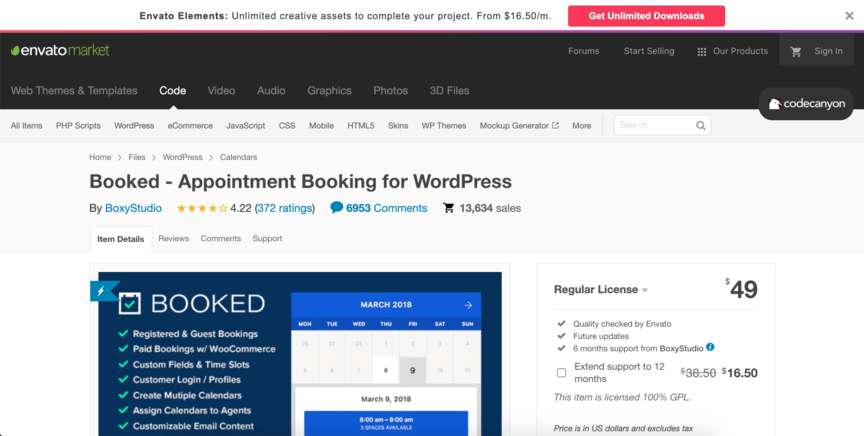Viewport: 864px width, 436px height.
Task: Click Get Unlimited Downloads button
Action: pos(646,16)
